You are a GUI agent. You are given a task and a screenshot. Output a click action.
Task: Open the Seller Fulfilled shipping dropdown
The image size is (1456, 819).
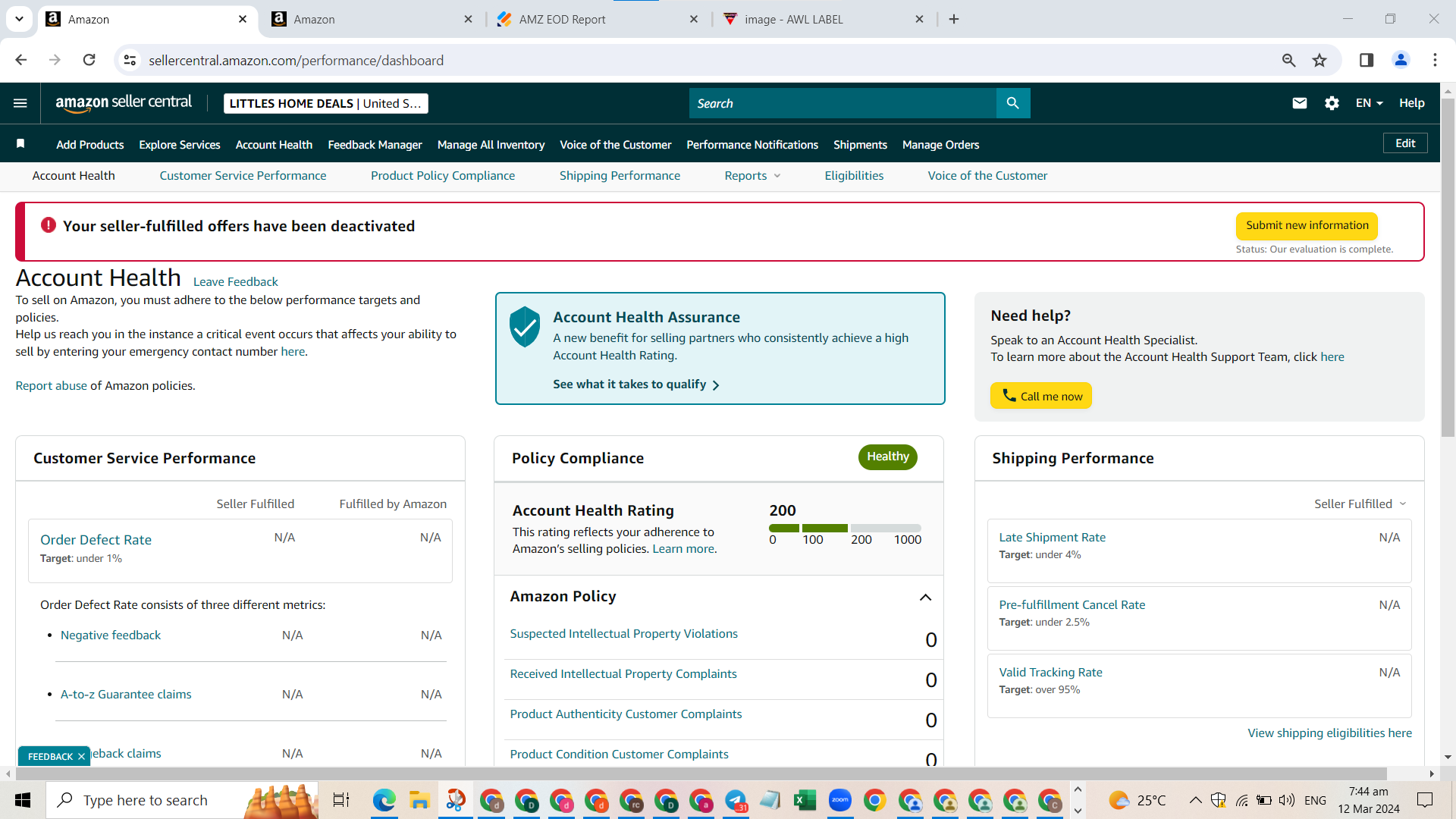coord(1360,504)
